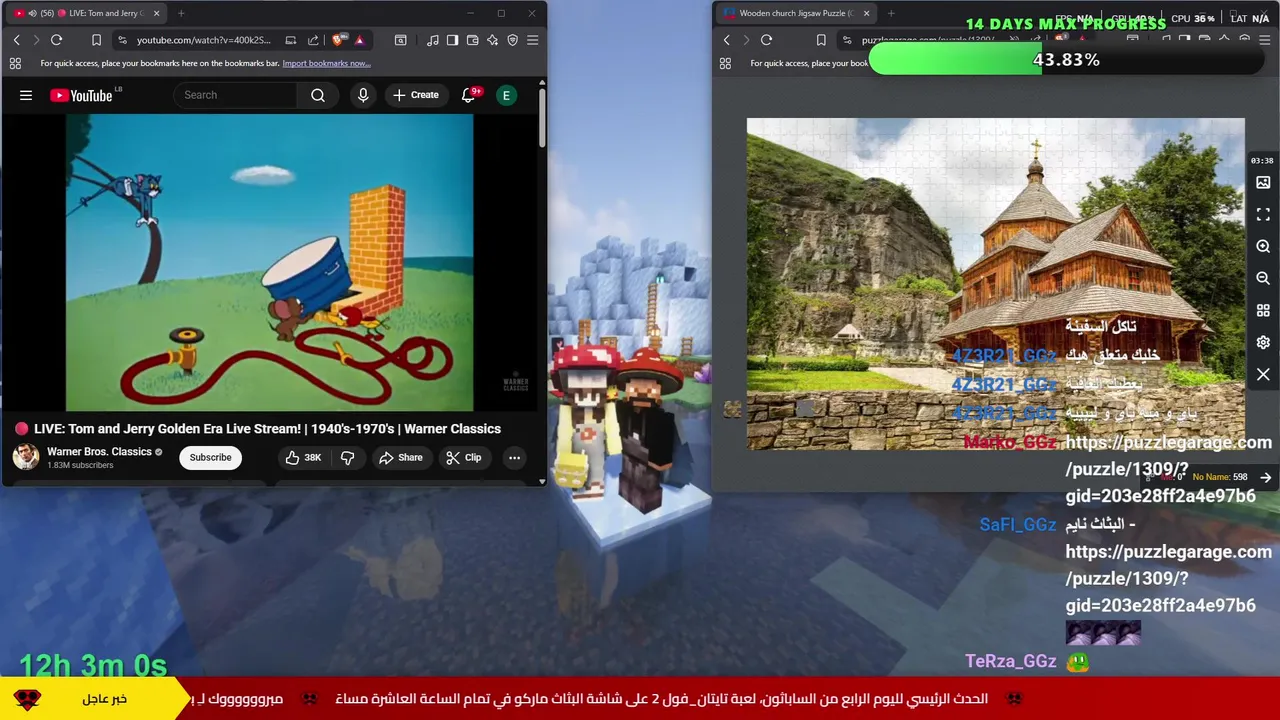1280x720 pixels.
Task: Open the music playlist icon in YouTube browser toolbar
Action: click(432, 40)
